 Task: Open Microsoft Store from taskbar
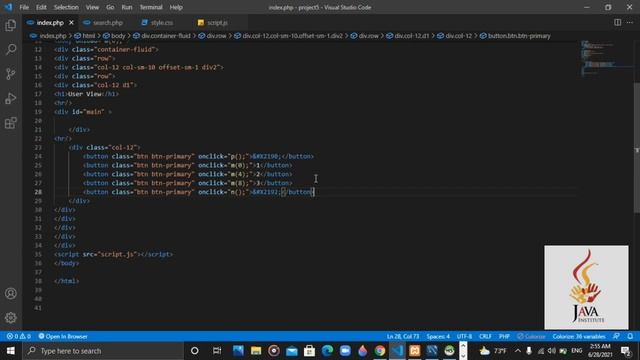tap(309, 351)
